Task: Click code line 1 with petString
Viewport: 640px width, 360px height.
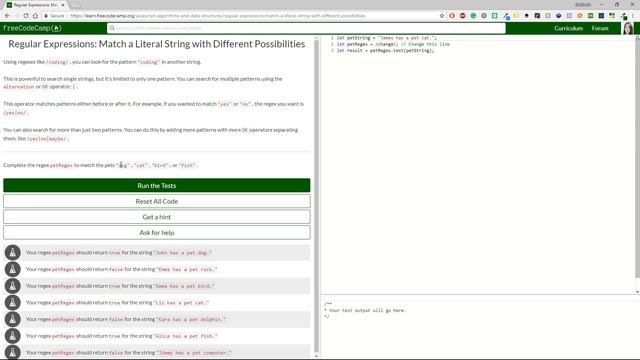Action: coord(387,38)
